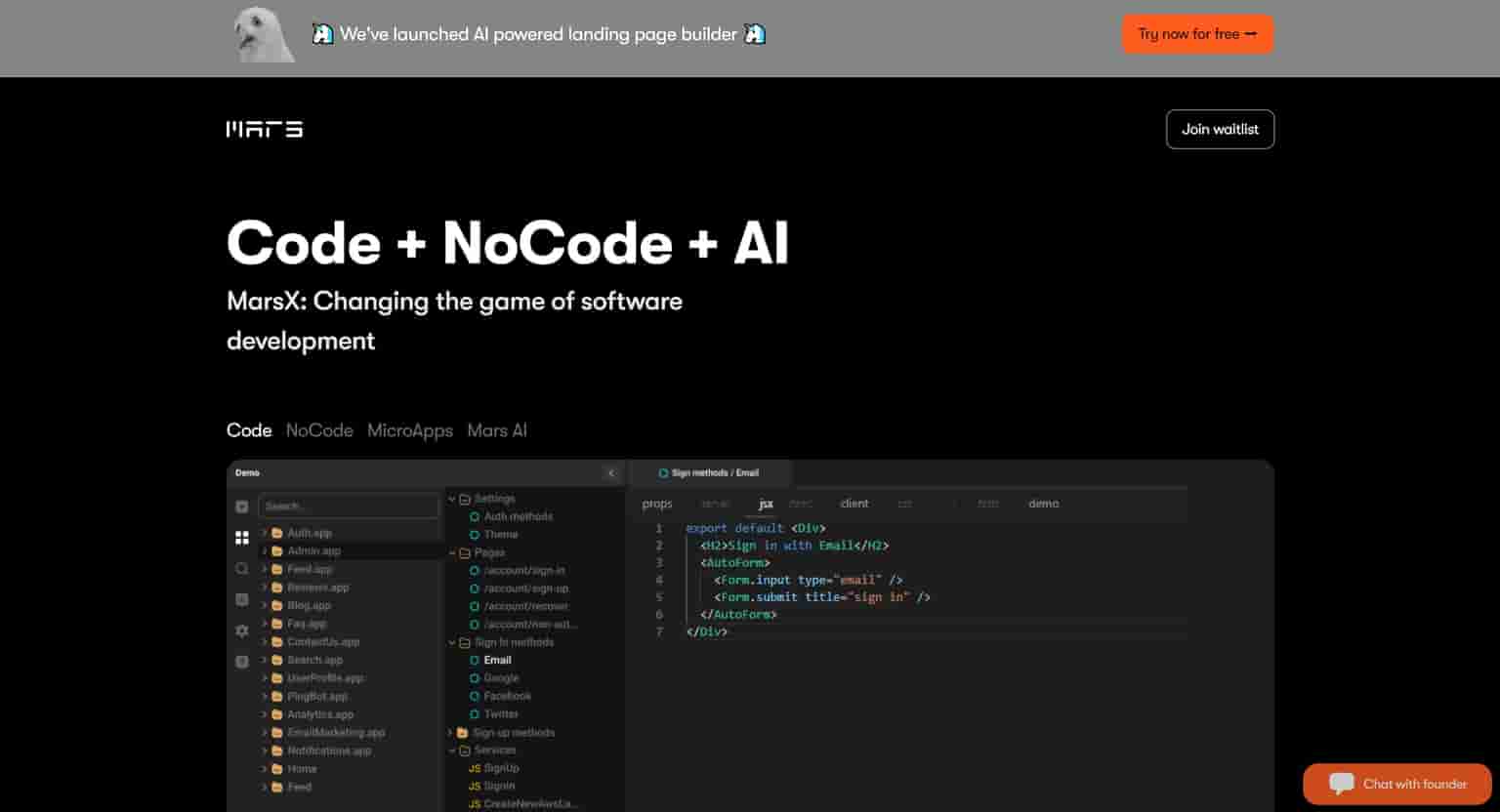The image size is (1500, 812).
Task: Switch to the Mars AI tab
Action: 497,430
